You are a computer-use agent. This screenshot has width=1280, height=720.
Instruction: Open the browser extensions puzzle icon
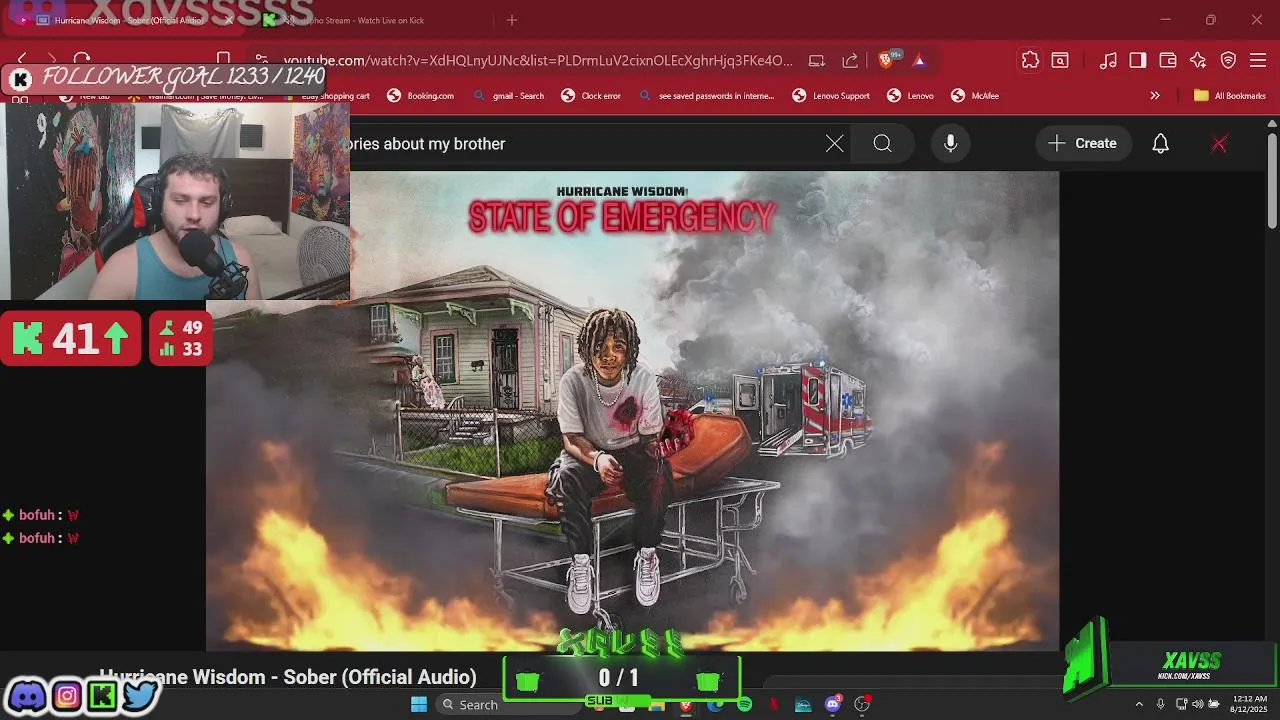(1030, 60)
